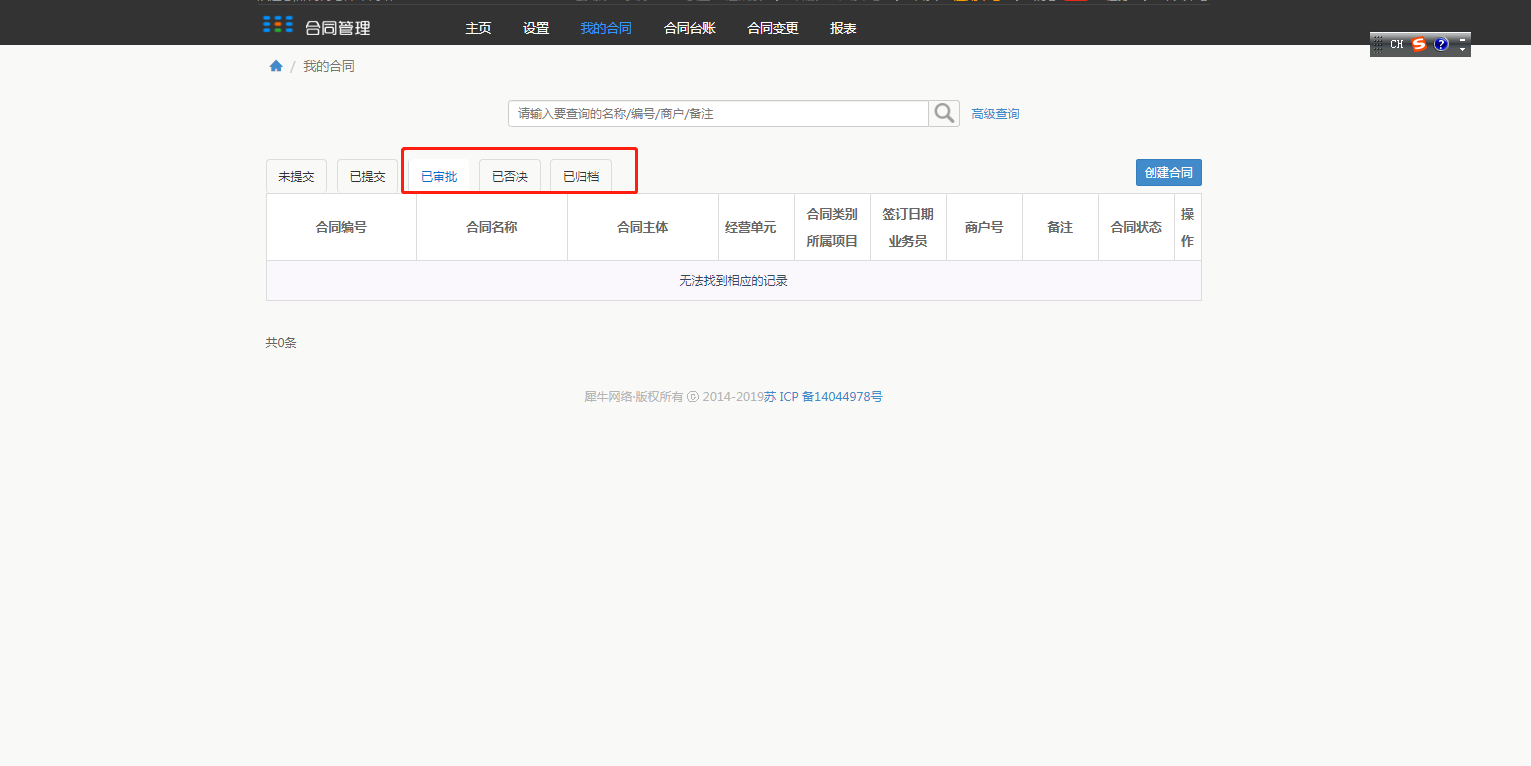Click the 合同编号 column header
This screenshot has height=766, width=1531.
341,227
